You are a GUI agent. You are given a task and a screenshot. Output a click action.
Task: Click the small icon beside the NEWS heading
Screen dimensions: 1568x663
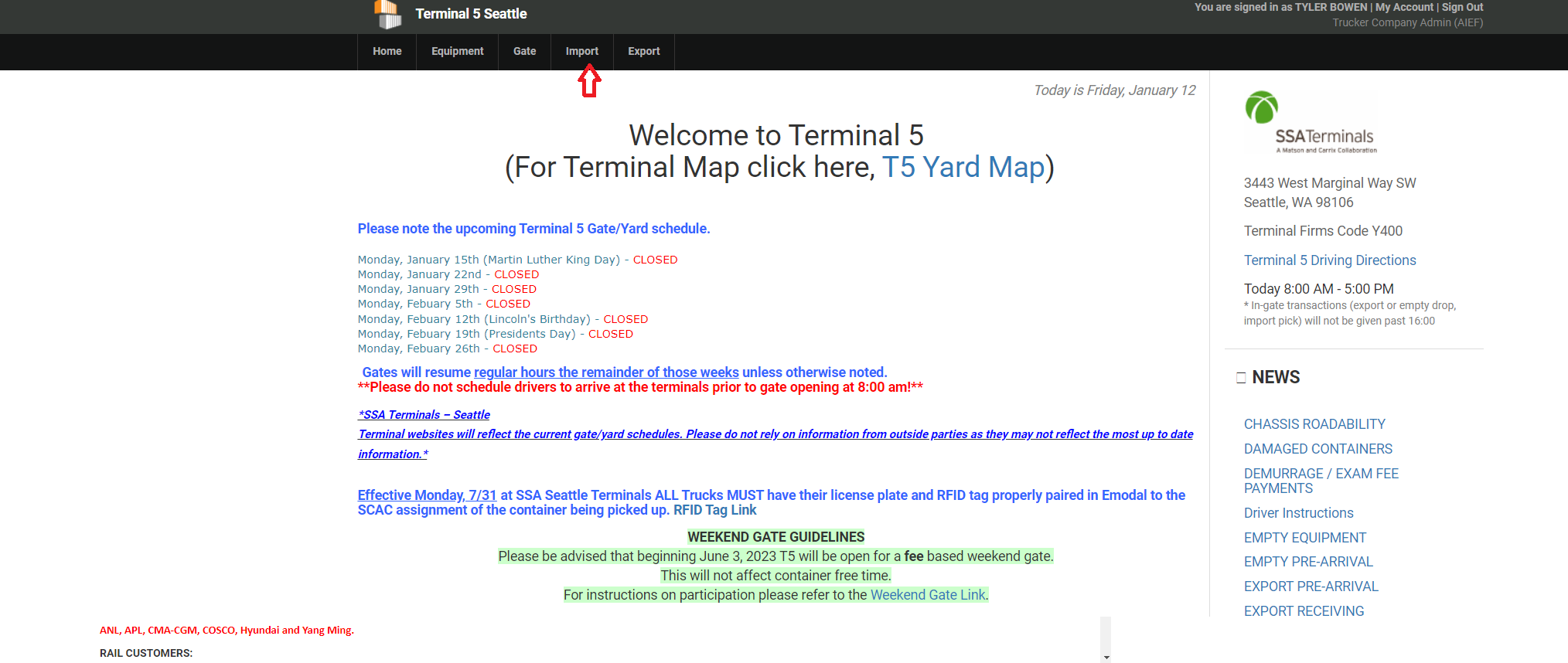tap(1241, 378)
